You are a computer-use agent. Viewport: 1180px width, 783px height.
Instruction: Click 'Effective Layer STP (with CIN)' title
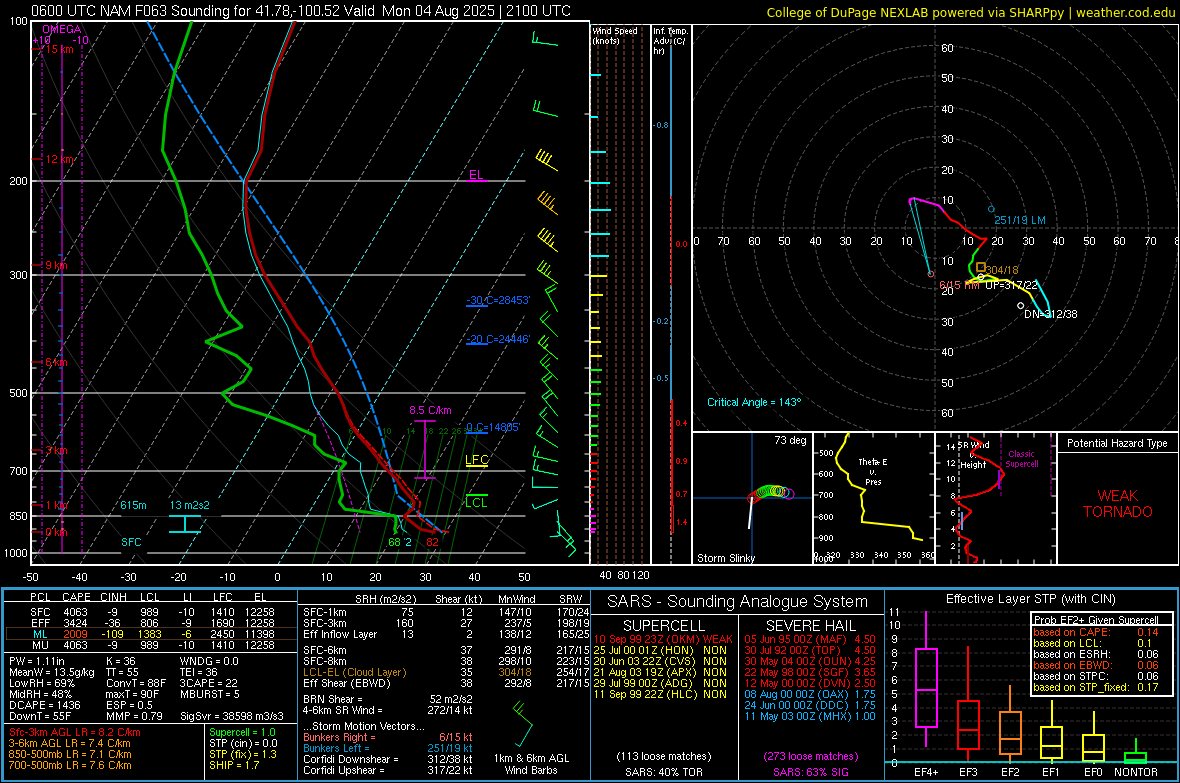coord(1030,599)
